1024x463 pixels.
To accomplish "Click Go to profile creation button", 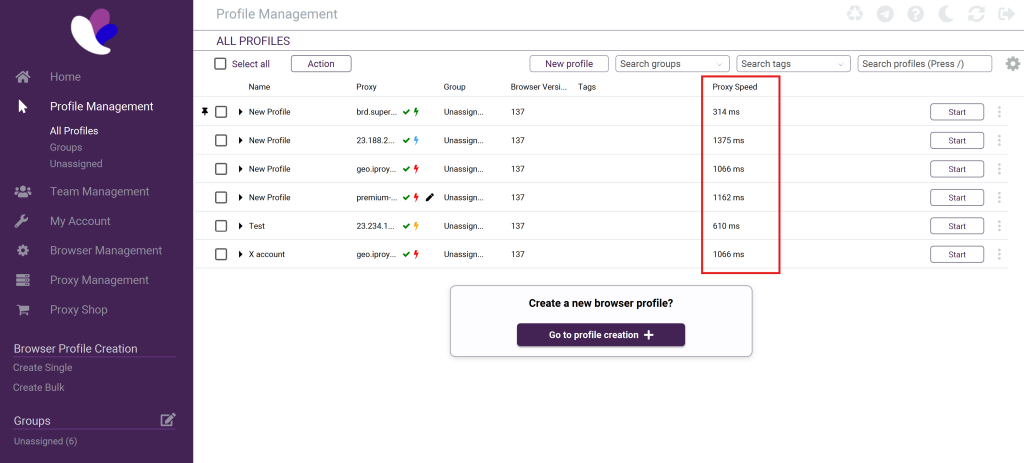I will (600, 335).
